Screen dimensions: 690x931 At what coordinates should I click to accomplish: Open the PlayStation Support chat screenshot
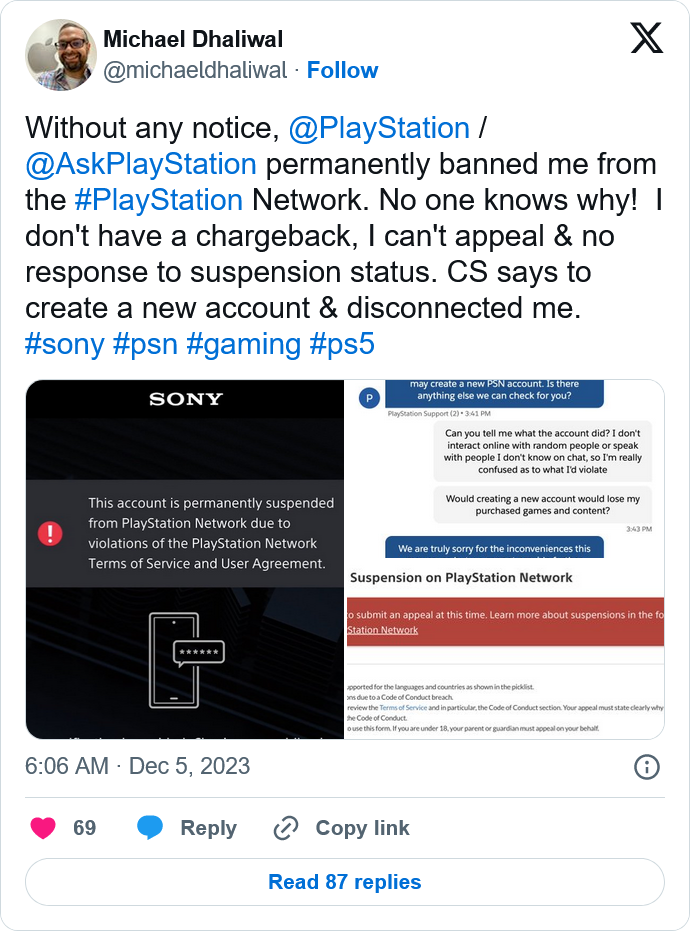click(504, 468)
